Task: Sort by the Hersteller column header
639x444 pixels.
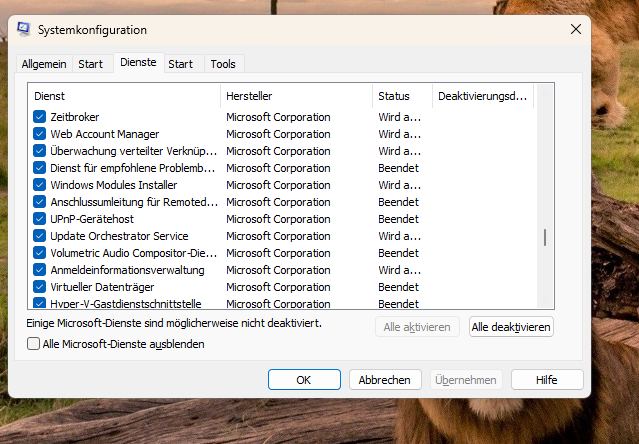Action: pyautogui.click(x=296, y=96)
